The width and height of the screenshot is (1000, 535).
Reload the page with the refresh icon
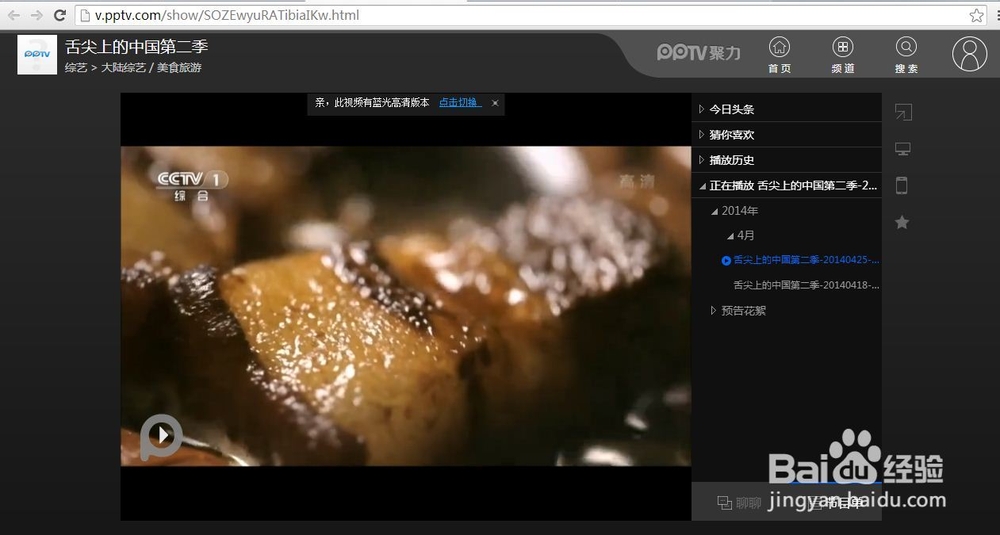click(x=60, y=15)
